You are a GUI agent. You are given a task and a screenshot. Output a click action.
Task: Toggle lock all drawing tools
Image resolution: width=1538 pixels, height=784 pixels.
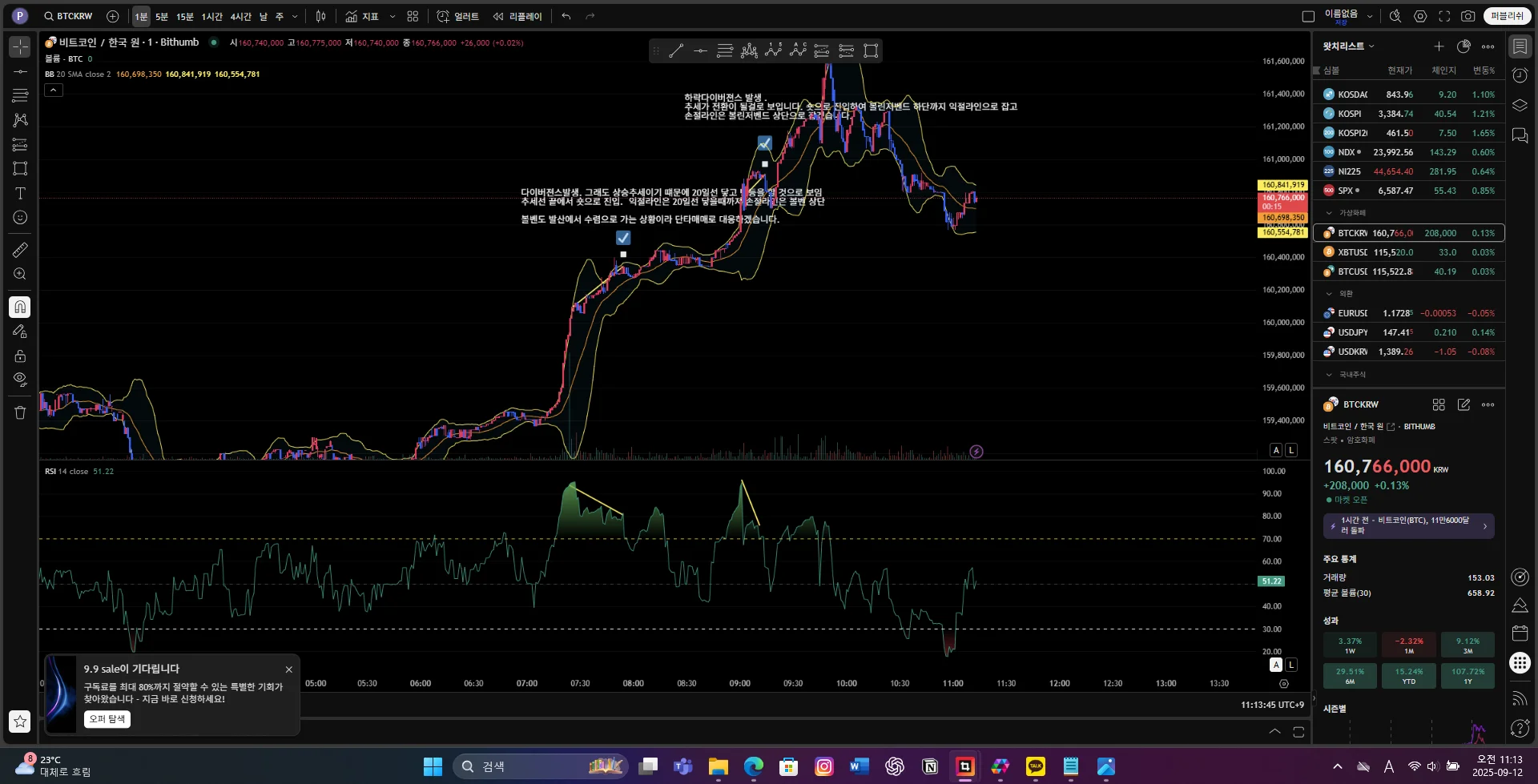pyautogui.click(x=20, y=356)
